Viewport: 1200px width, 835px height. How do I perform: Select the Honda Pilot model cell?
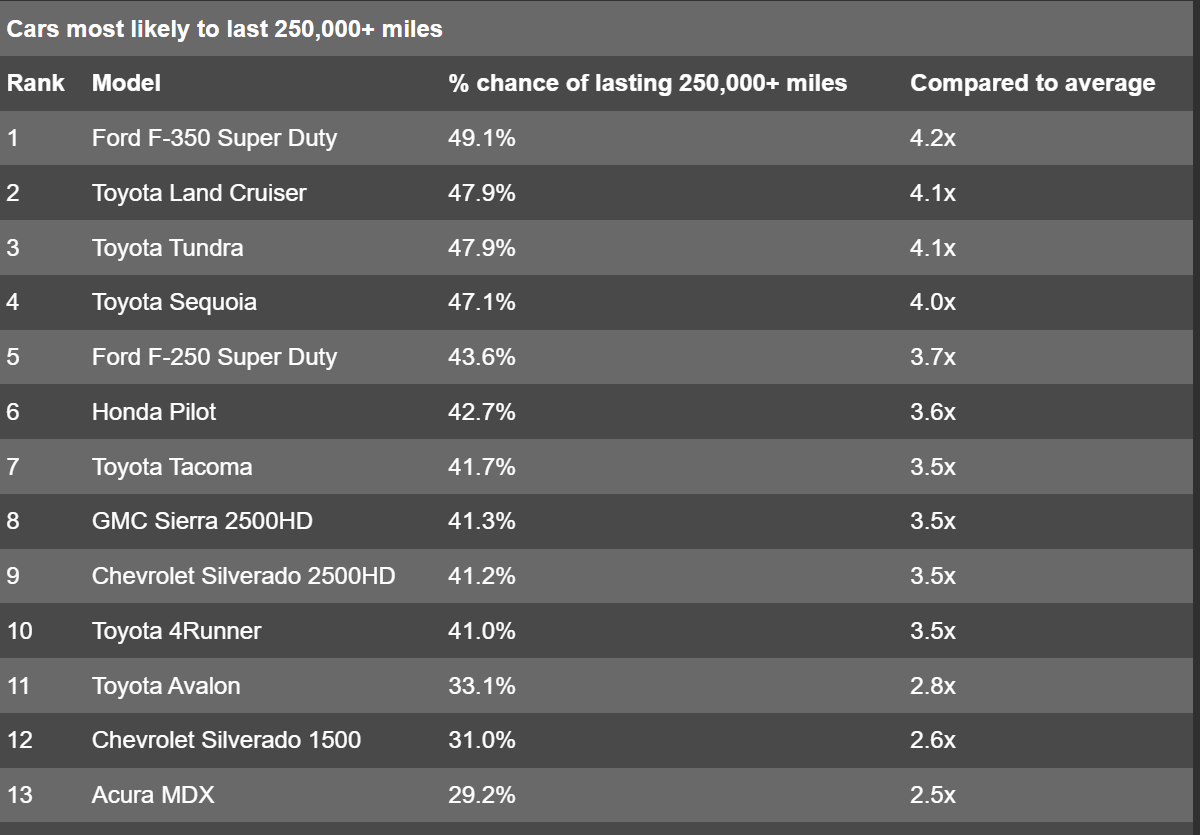[154, 412]
